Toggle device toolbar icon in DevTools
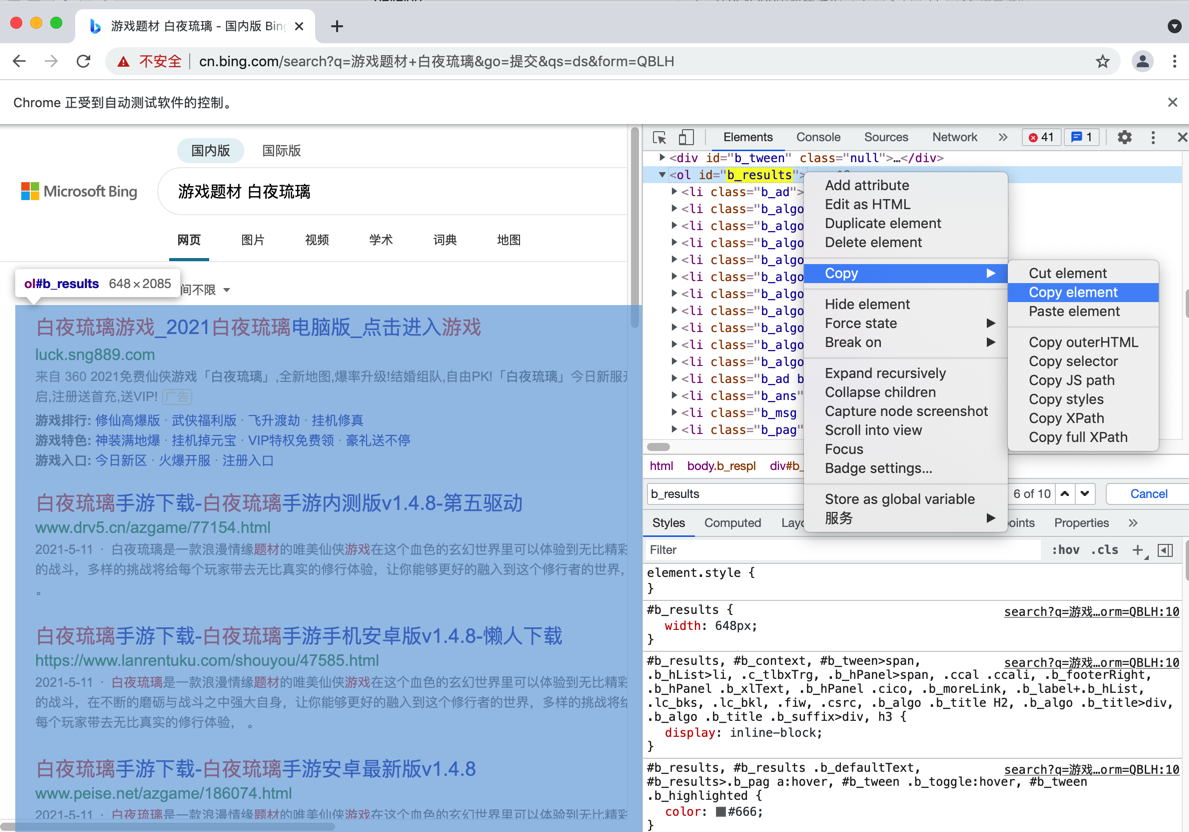 pyautogui.click(x=685, y=137)
